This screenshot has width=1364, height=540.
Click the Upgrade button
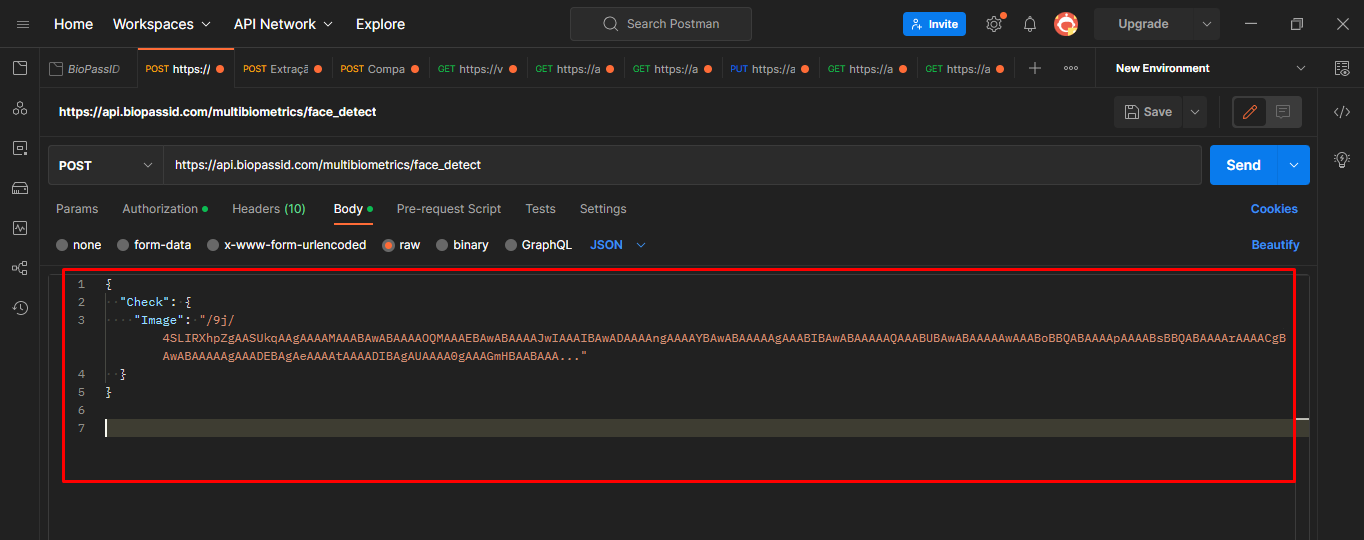(x=1143, y=24)
